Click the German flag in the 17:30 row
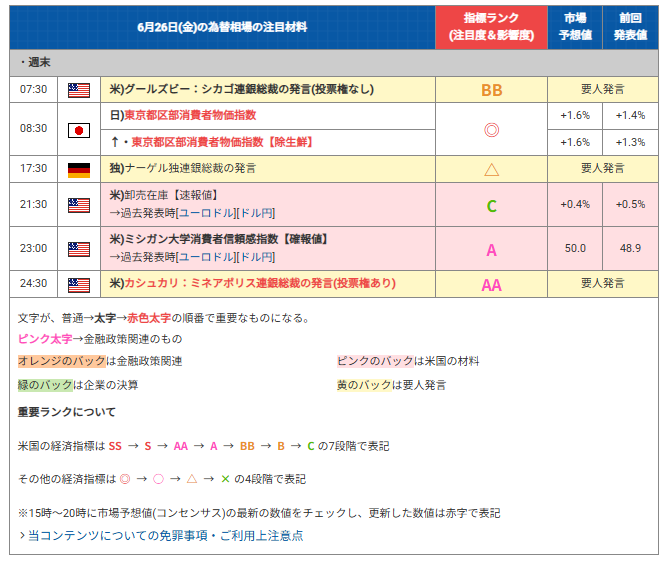 tap(79, 170)
